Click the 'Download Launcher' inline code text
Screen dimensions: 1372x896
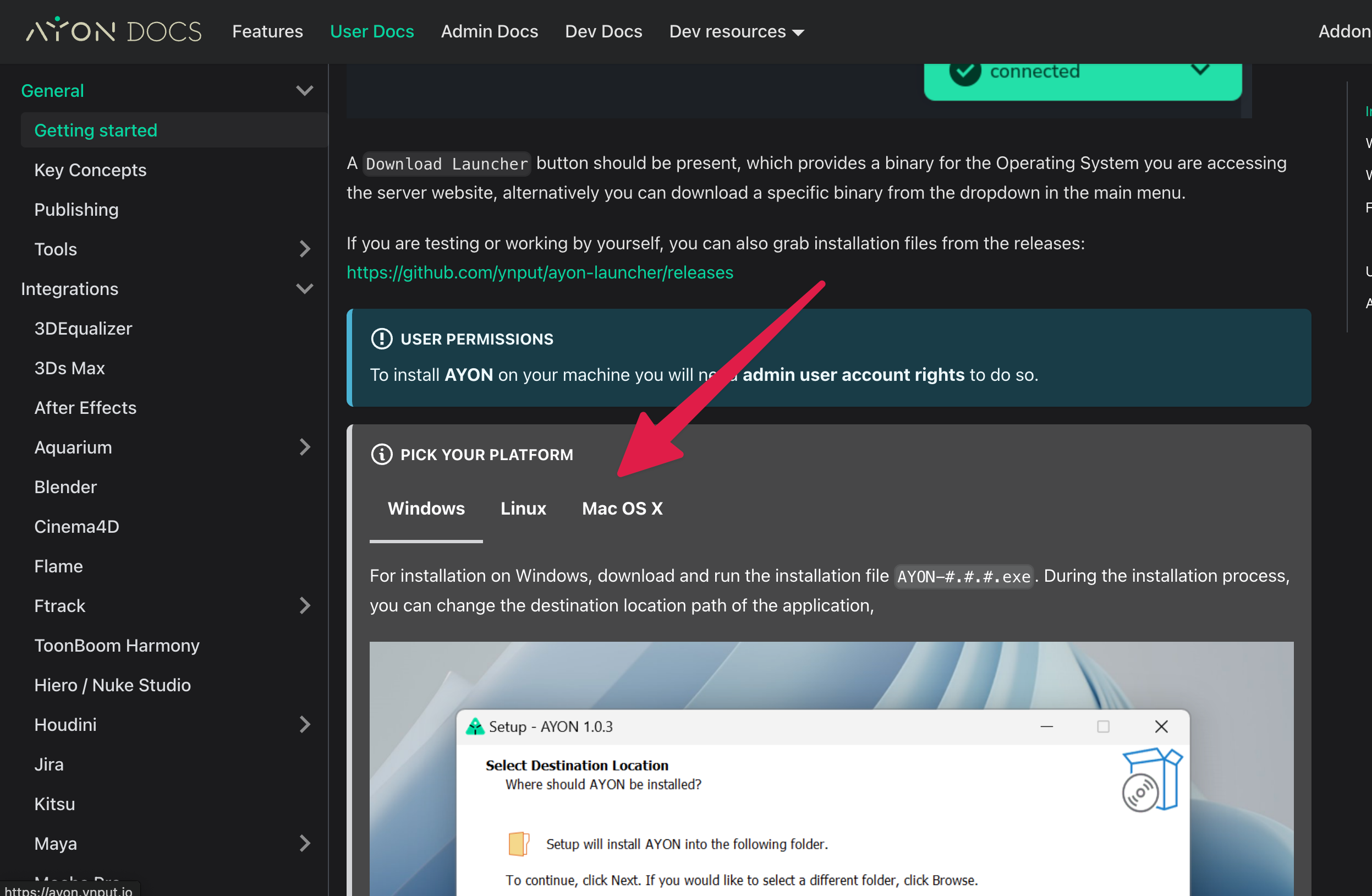click(447, 164)
